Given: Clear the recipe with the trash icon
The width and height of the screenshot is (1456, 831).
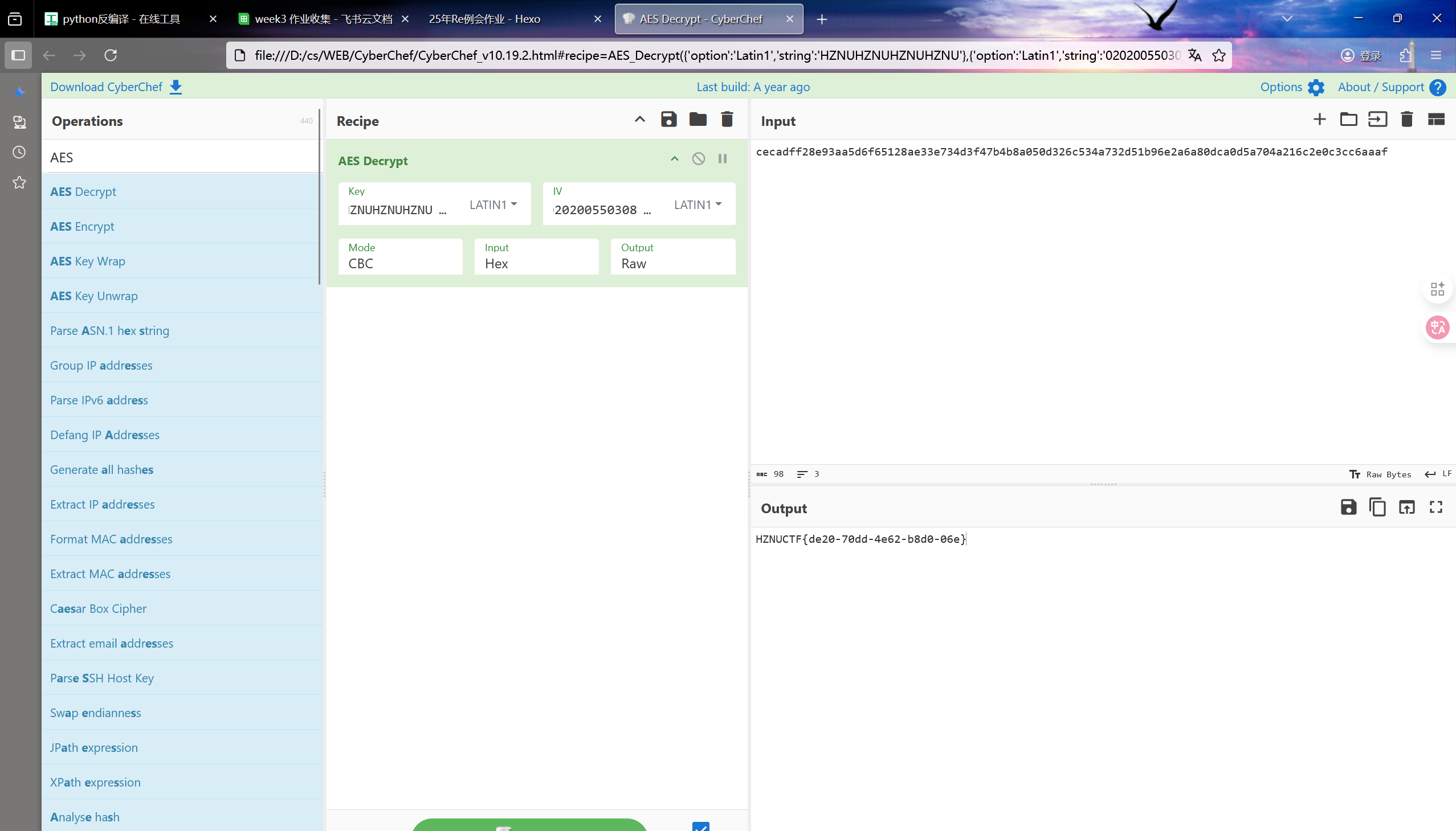Looking at the screenshot, I should 727,119.
